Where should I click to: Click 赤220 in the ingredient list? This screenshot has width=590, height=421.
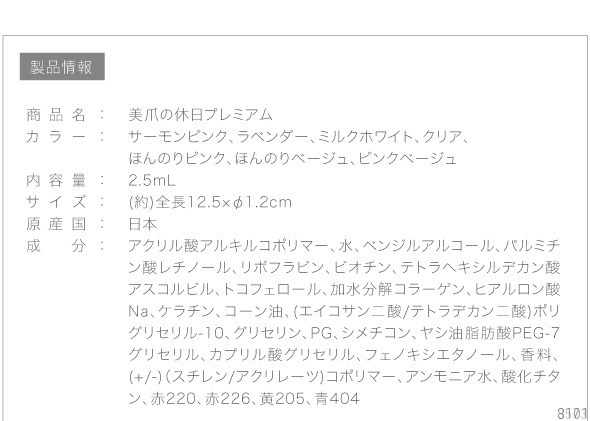pyautogui.click(x=173, y=399)
